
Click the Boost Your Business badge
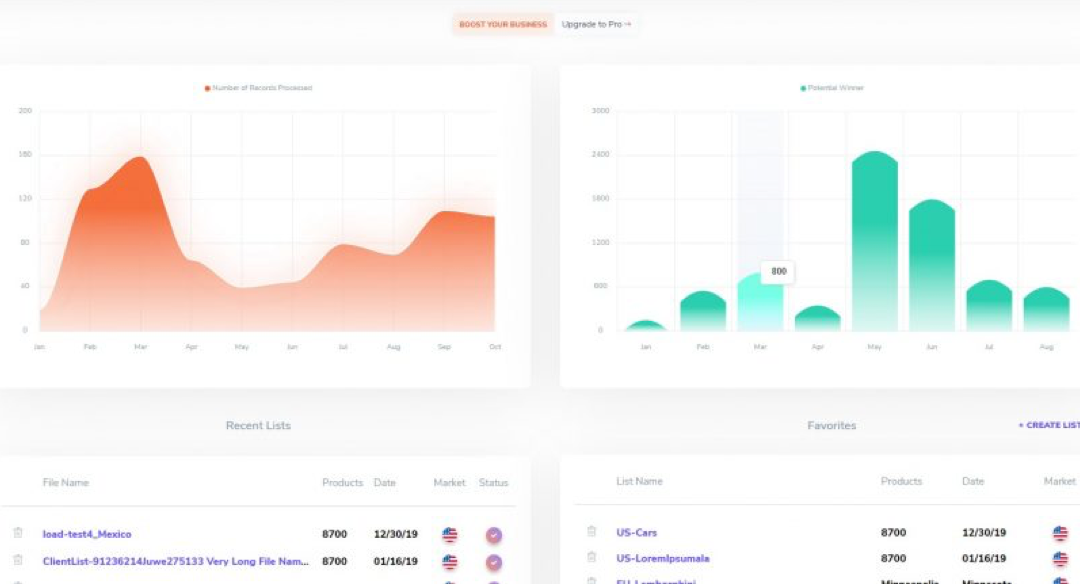pos(503,24)
